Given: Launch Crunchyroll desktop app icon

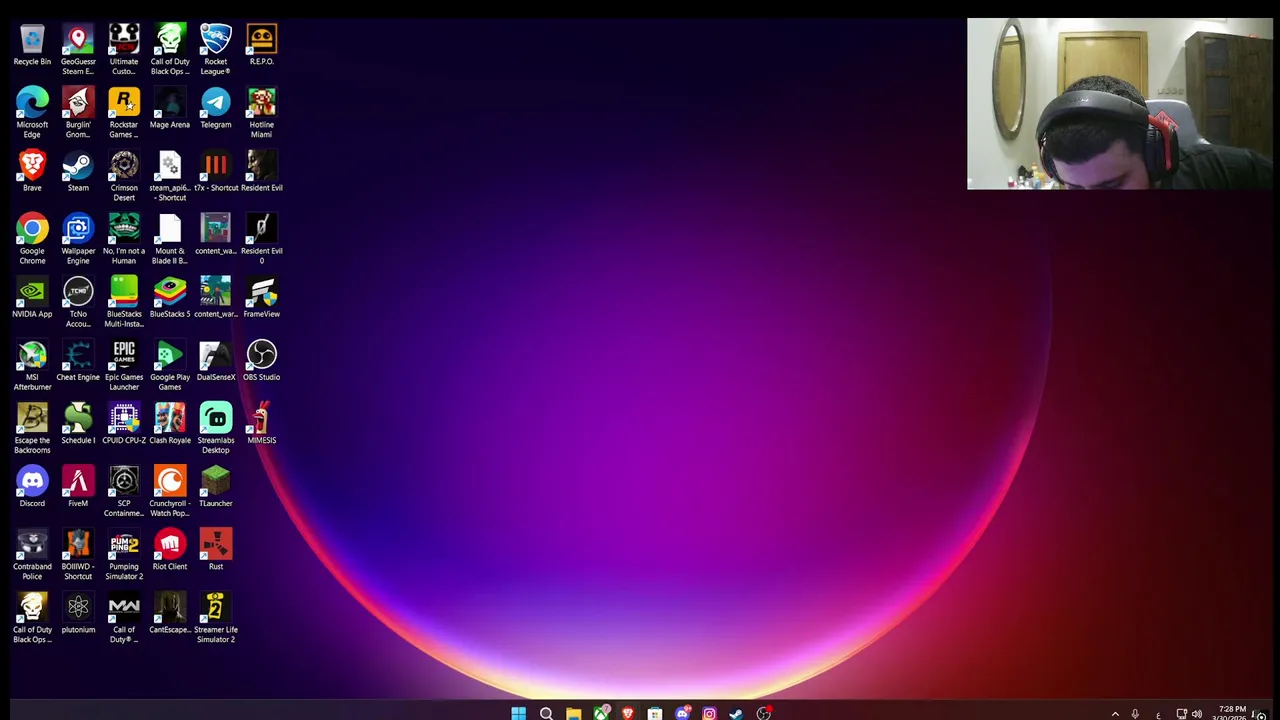Looking at the screenshot, I should pos(170,491).
